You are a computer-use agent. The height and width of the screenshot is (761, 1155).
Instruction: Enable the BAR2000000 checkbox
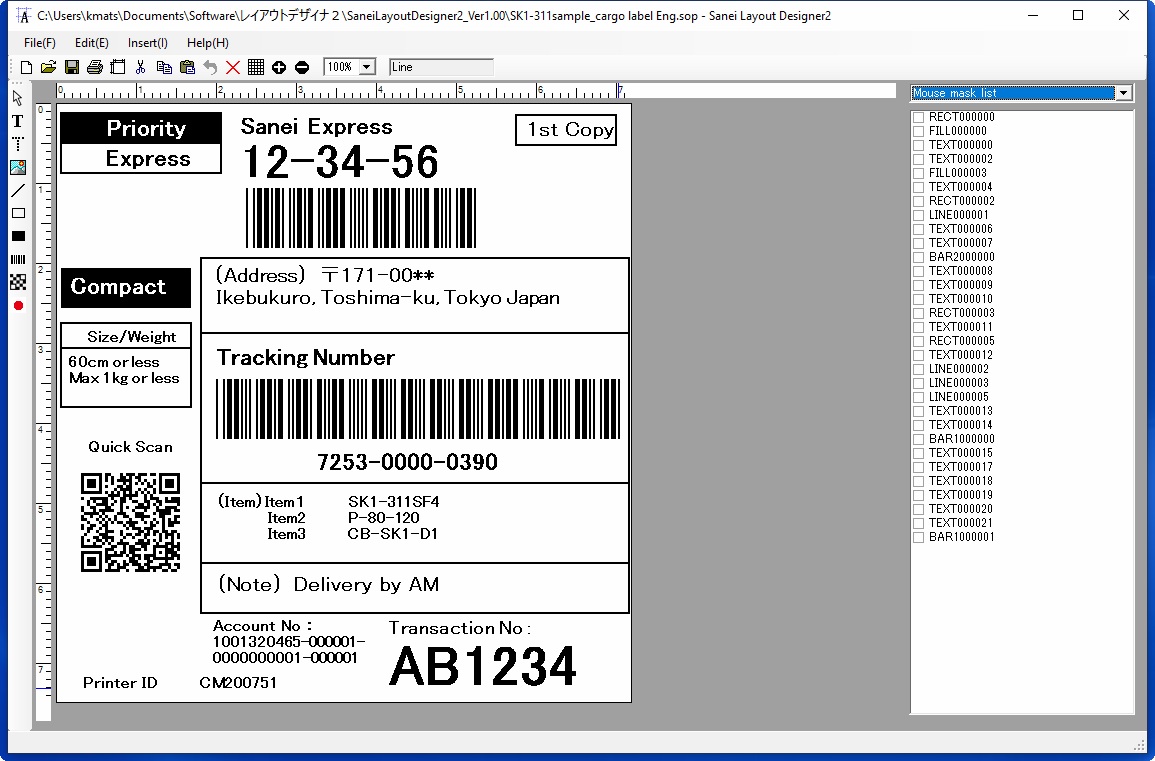(x=918, y=257)
